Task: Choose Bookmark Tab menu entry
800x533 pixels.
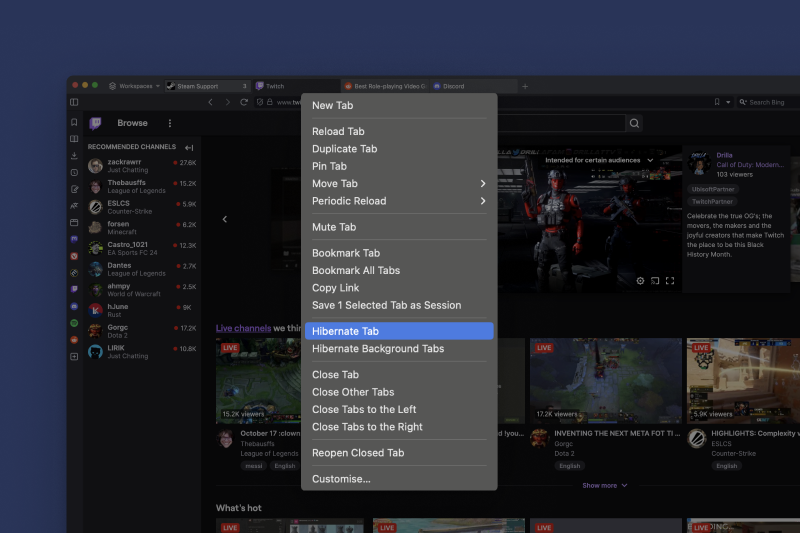Action: (x=399, y=253)
